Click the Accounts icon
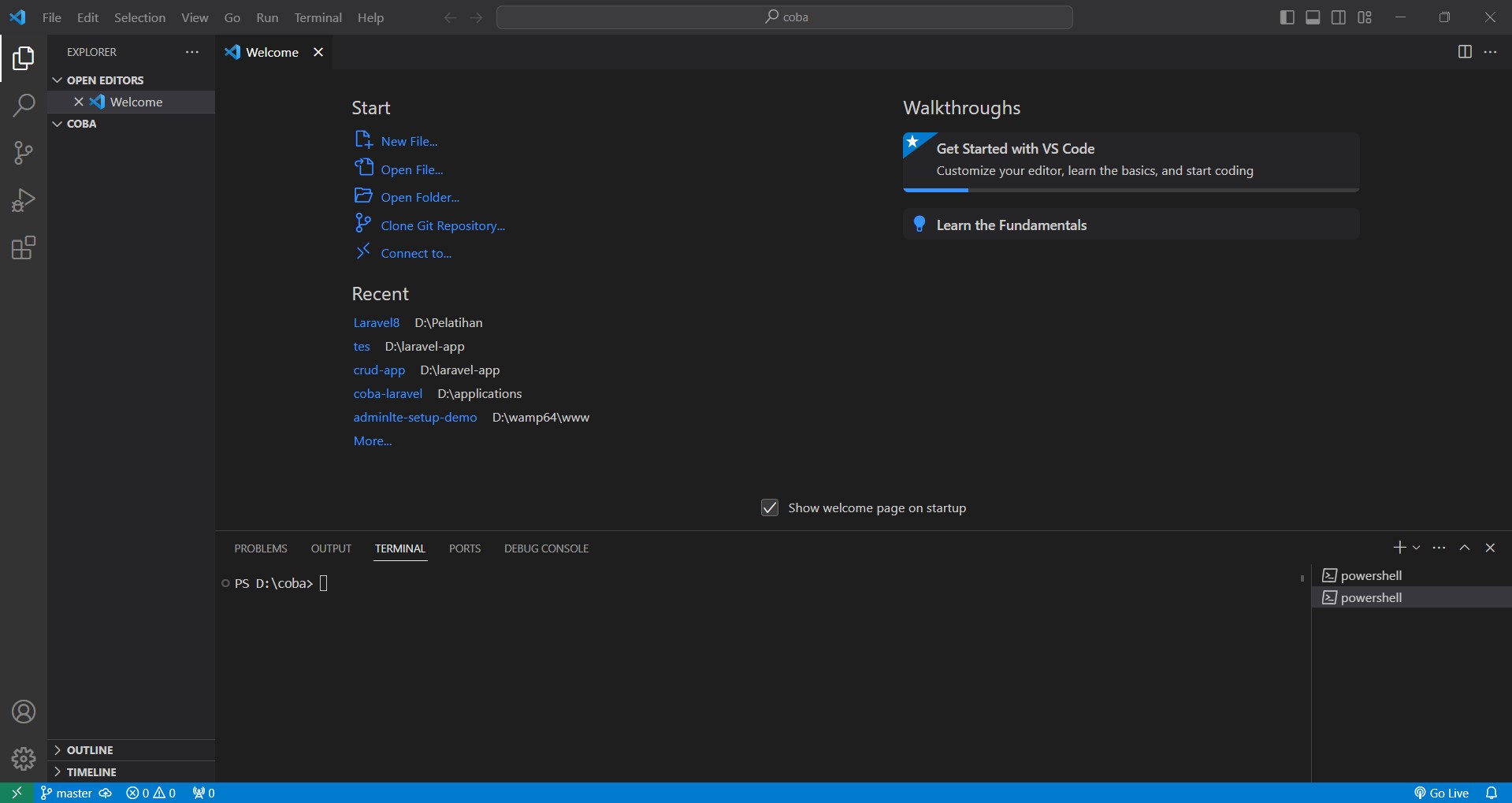Viewport: 1512px width, 803px height. point(23,711)
